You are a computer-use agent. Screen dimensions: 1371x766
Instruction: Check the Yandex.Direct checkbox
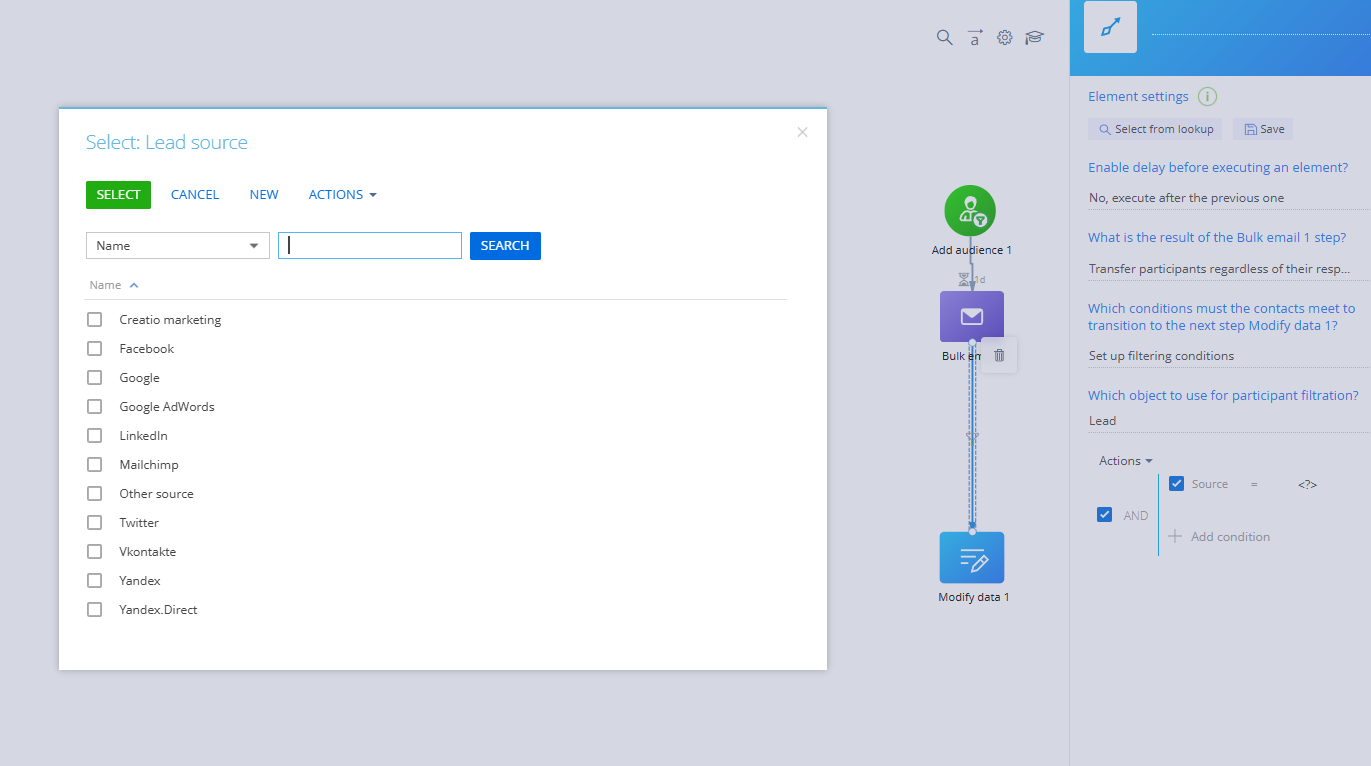coord(95,610)
